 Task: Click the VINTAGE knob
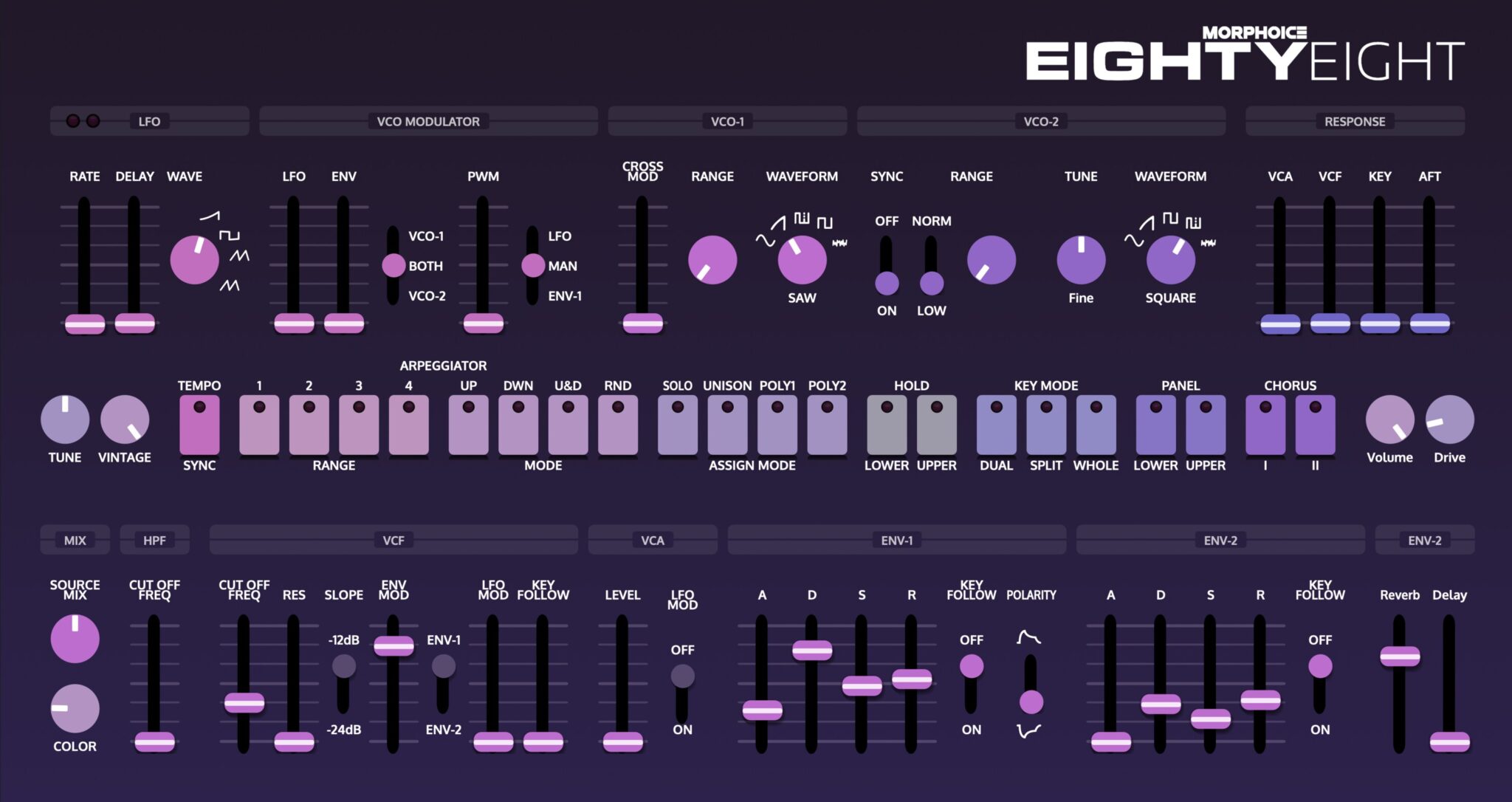[125, 419]
